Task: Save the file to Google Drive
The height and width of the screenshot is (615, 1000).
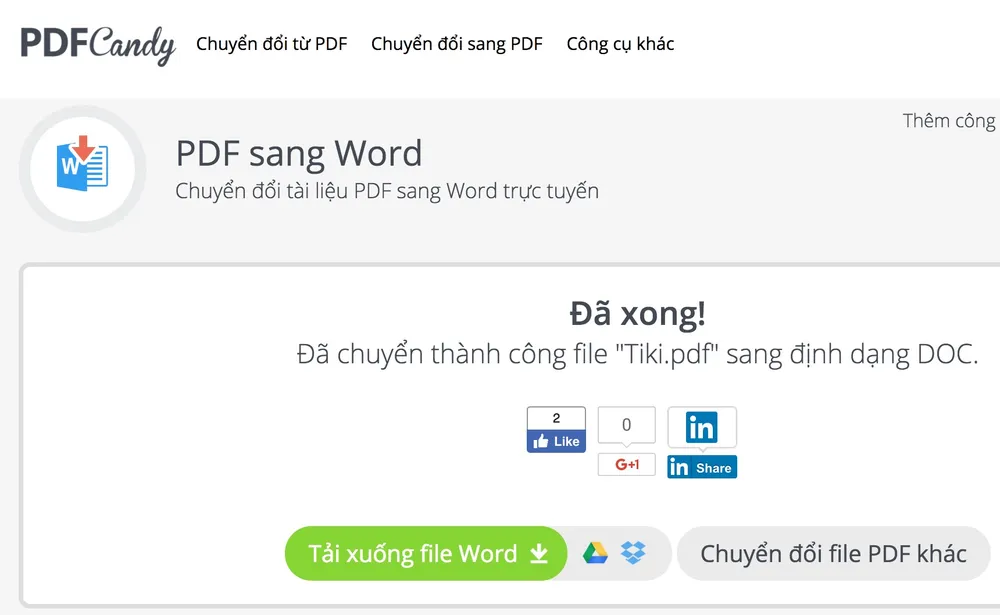Action: click(x=596, y=553)
